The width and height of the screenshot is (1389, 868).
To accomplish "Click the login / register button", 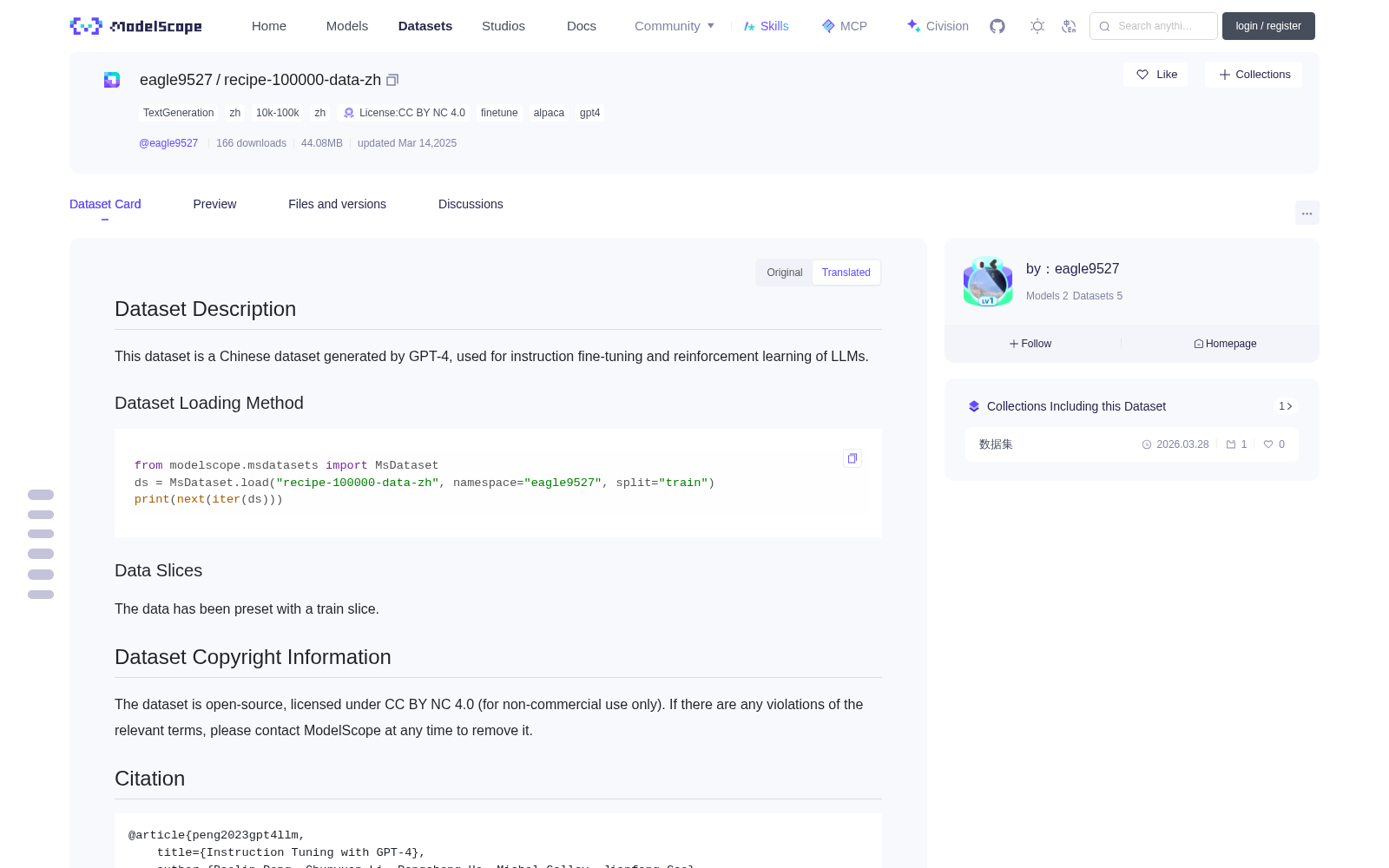I will click(x=1268, y=26).
